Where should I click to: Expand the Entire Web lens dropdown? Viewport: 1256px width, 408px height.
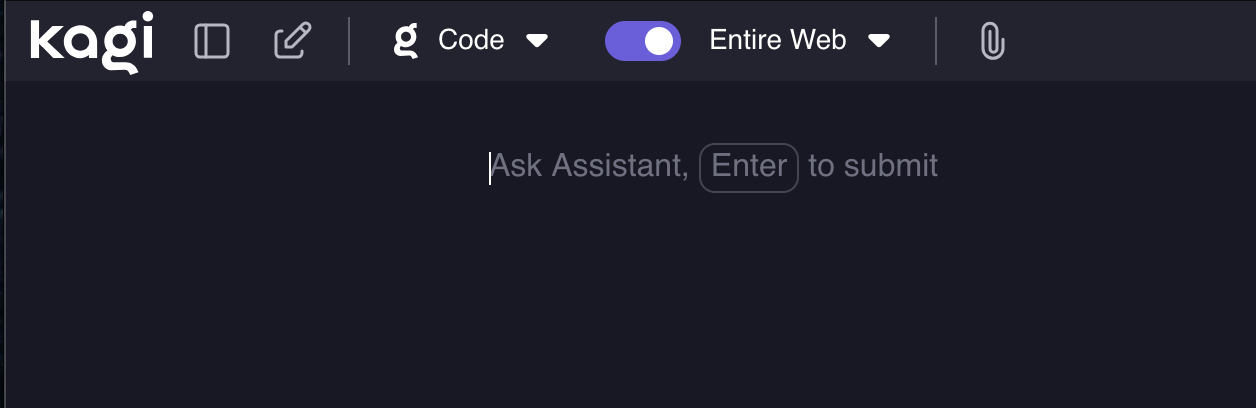[798, 41]
